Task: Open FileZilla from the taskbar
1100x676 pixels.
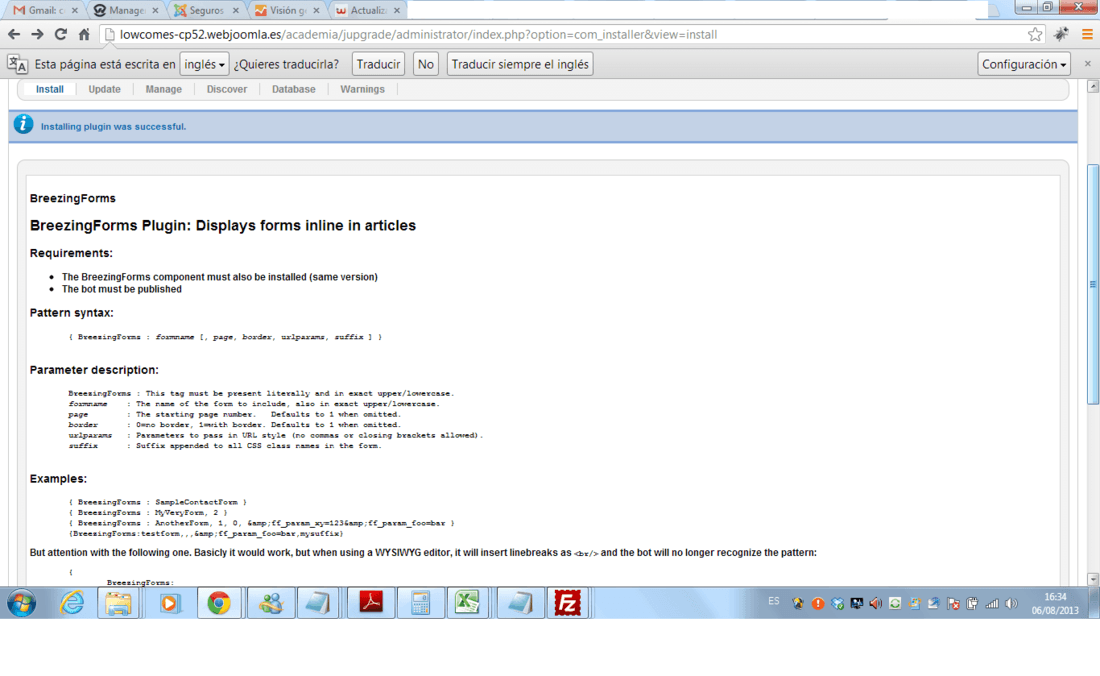Action: (568, 603)
